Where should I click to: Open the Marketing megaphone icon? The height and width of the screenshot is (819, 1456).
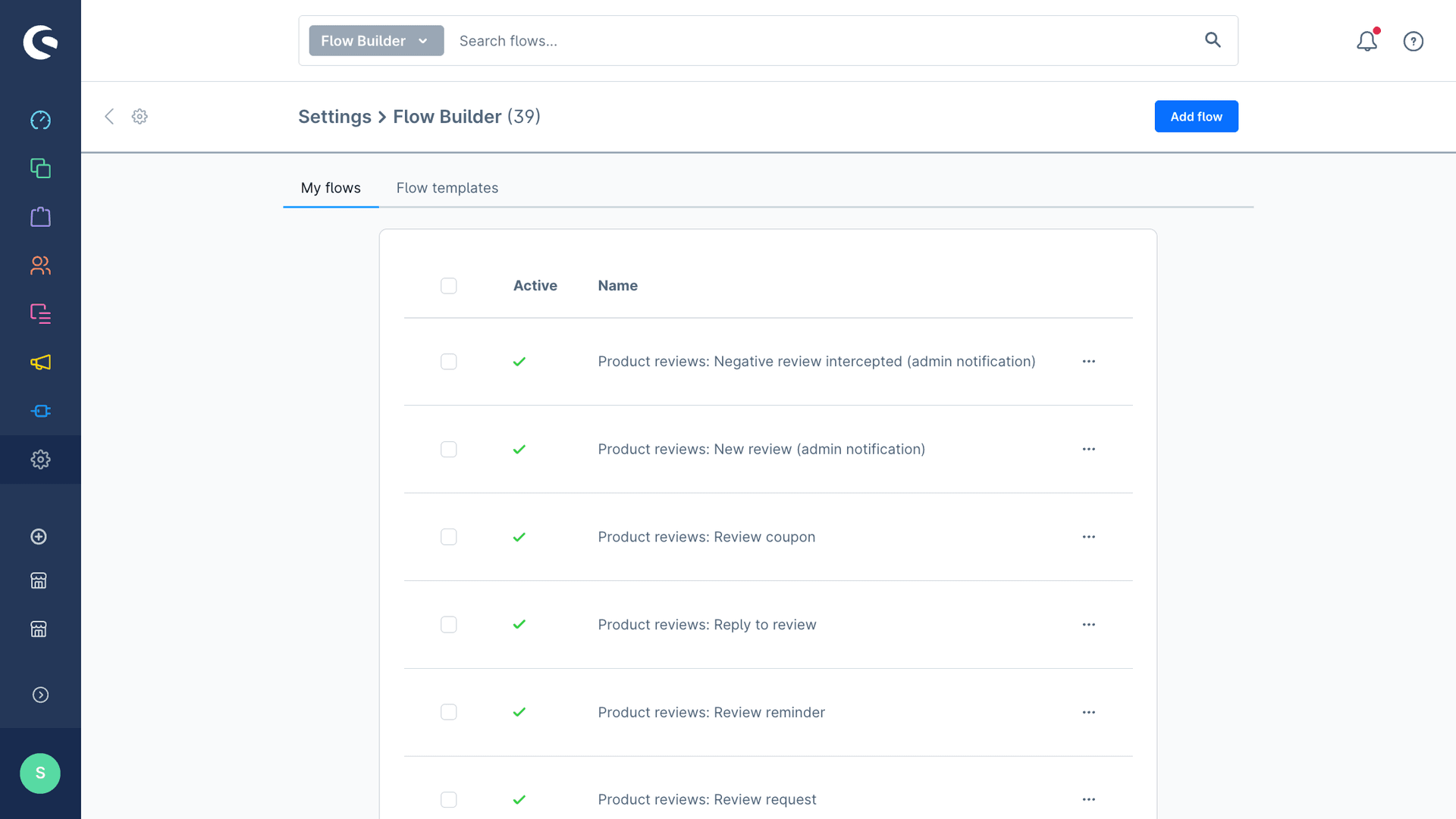[40, 362]
